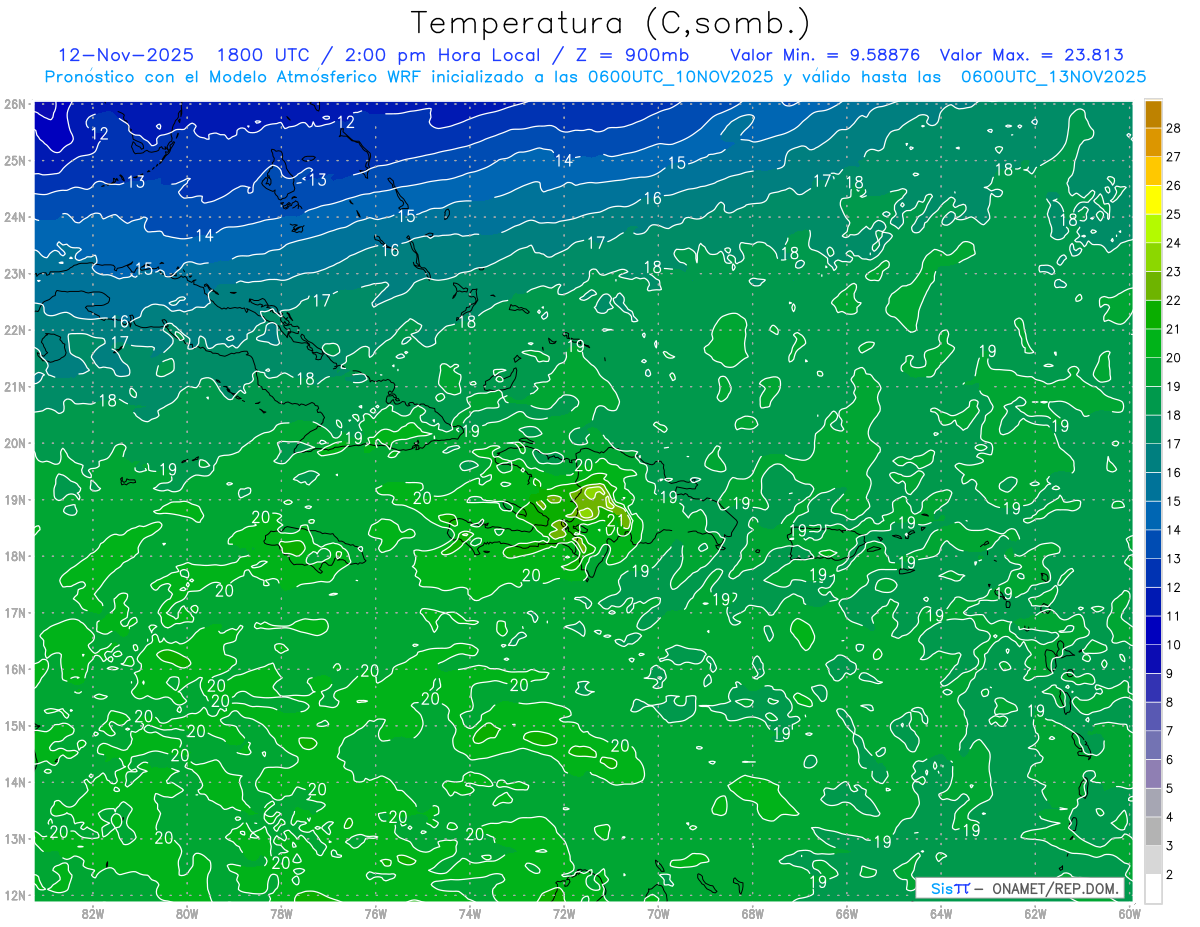Viewport: 1200px width, 927px height.
Task: Click latitude axis label "24N"
Action: pos(15,217)
